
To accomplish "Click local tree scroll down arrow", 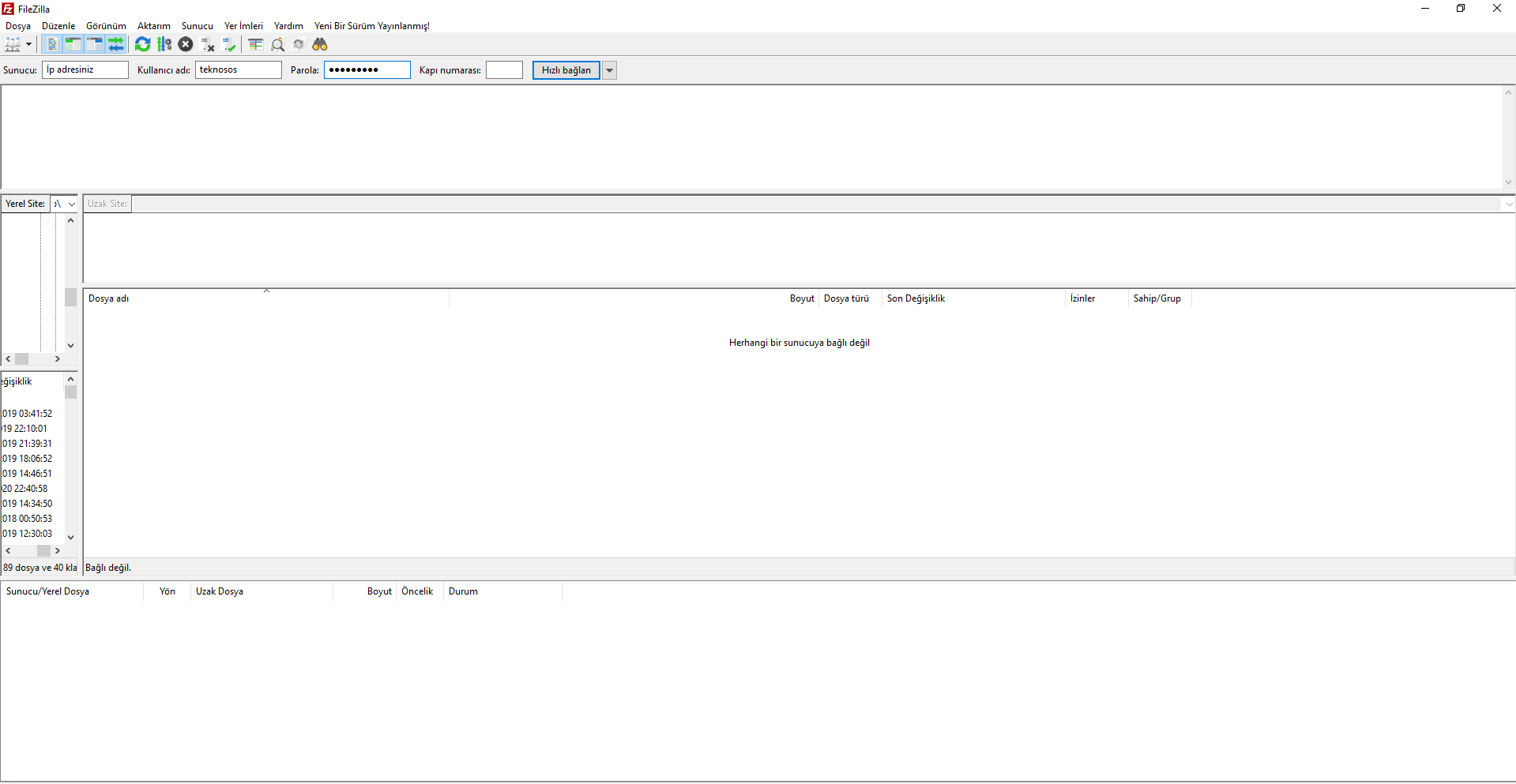I will coord(70,346).
